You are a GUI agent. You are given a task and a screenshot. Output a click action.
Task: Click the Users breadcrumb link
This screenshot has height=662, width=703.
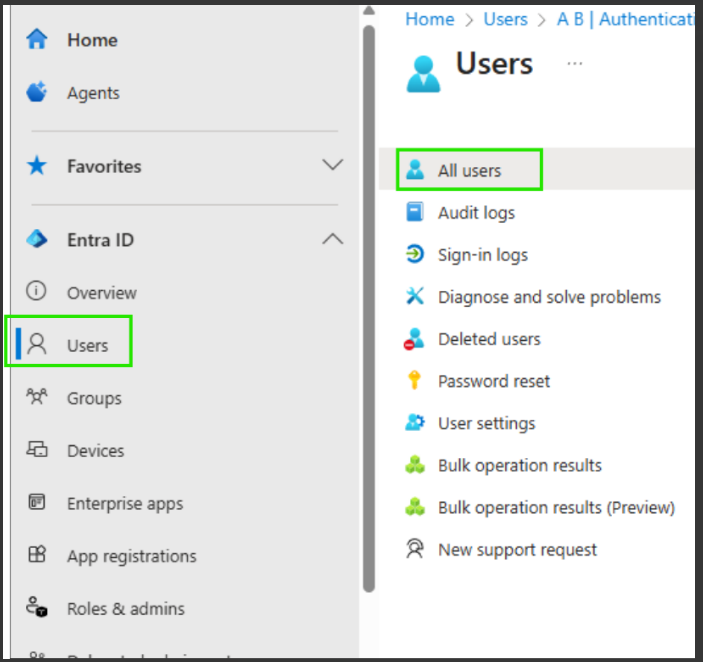tap(505, 19)
